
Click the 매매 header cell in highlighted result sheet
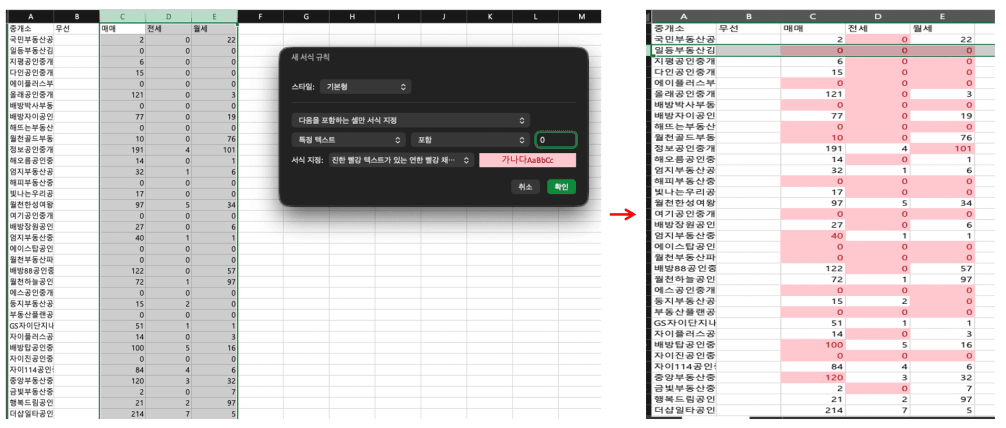[x=813, y=28]
